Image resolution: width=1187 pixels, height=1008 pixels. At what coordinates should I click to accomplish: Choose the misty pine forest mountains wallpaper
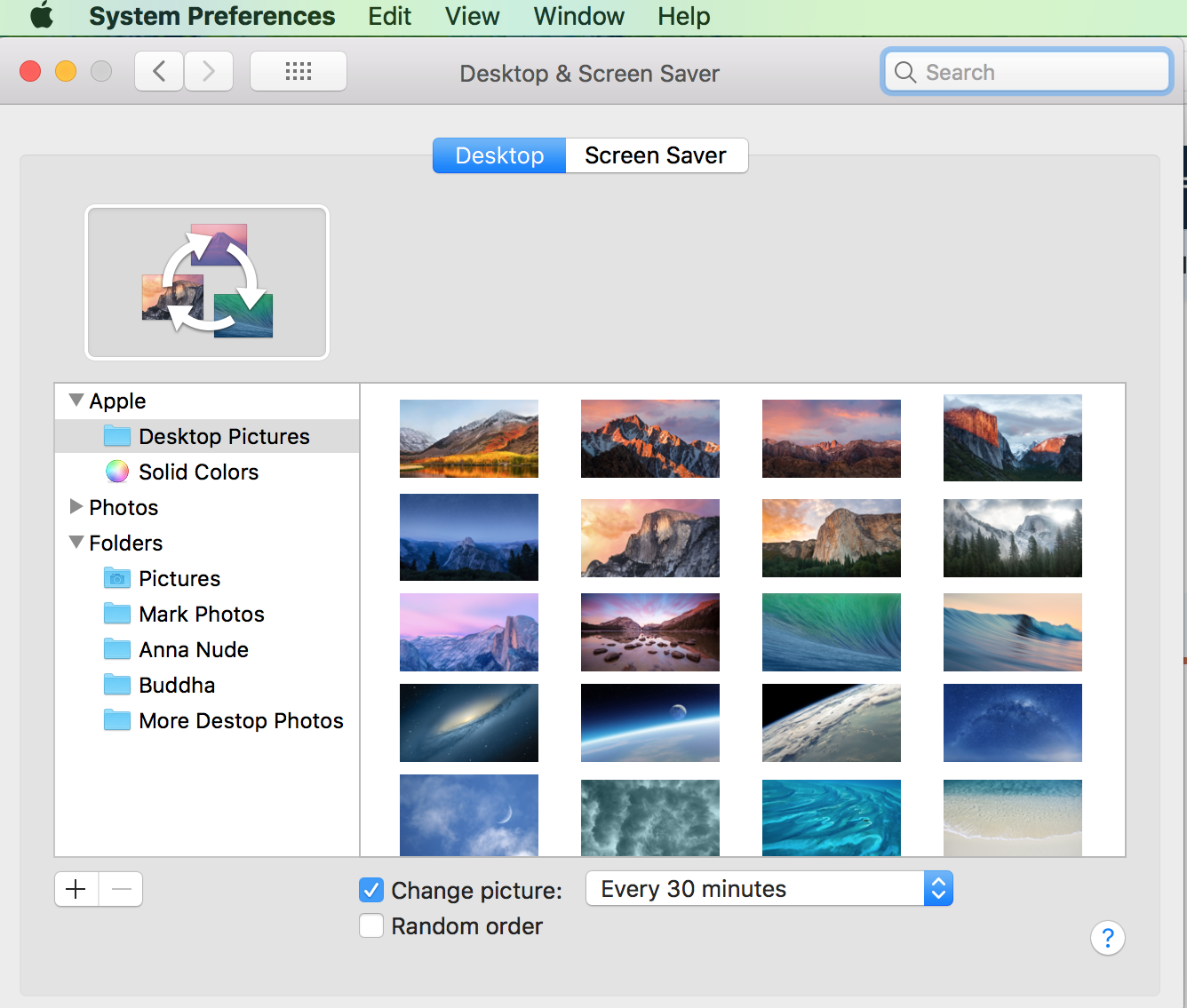(x=1013, y=538)
